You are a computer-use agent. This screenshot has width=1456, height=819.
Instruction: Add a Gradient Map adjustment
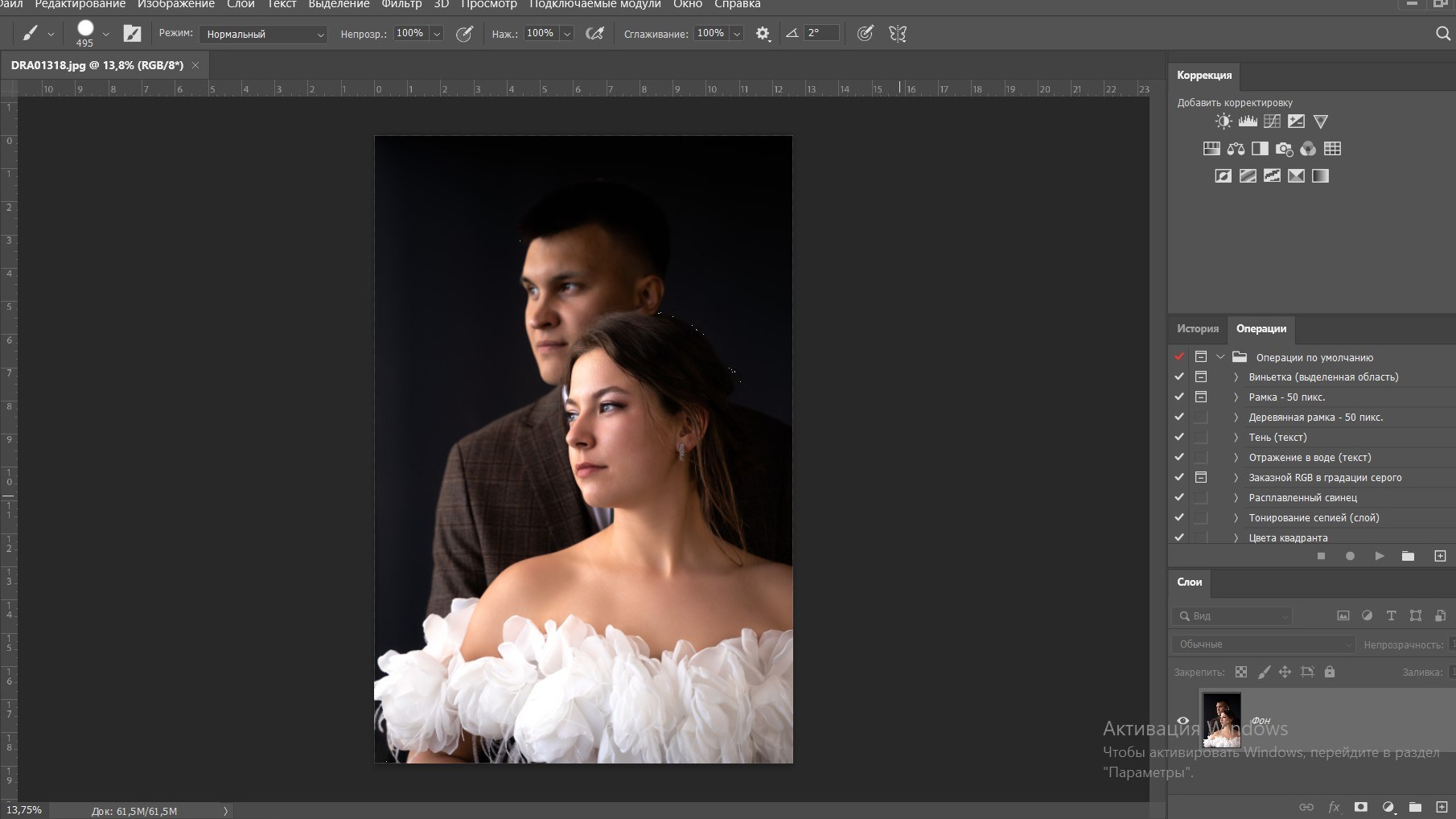1320,175
